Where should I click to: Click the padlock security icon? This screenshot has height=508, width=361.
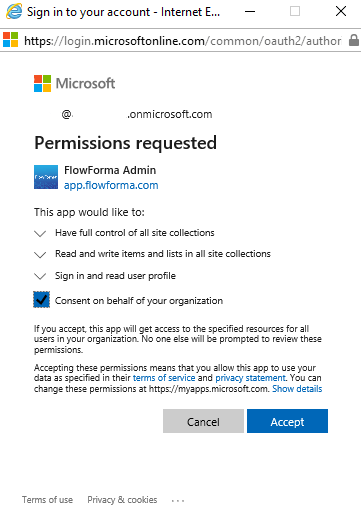click(x=354, y=40)
